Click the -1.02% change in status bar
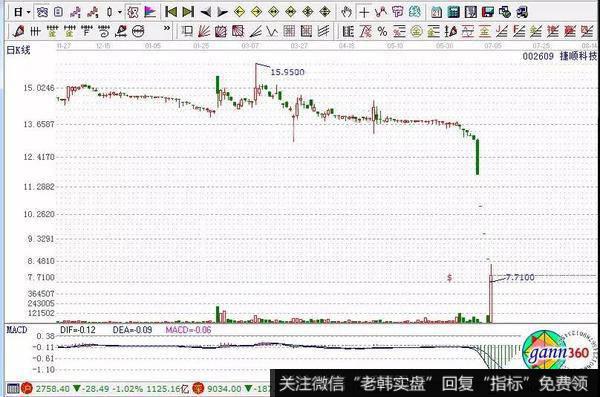Viewport: 600px width, 397px height. coord(129,389)
